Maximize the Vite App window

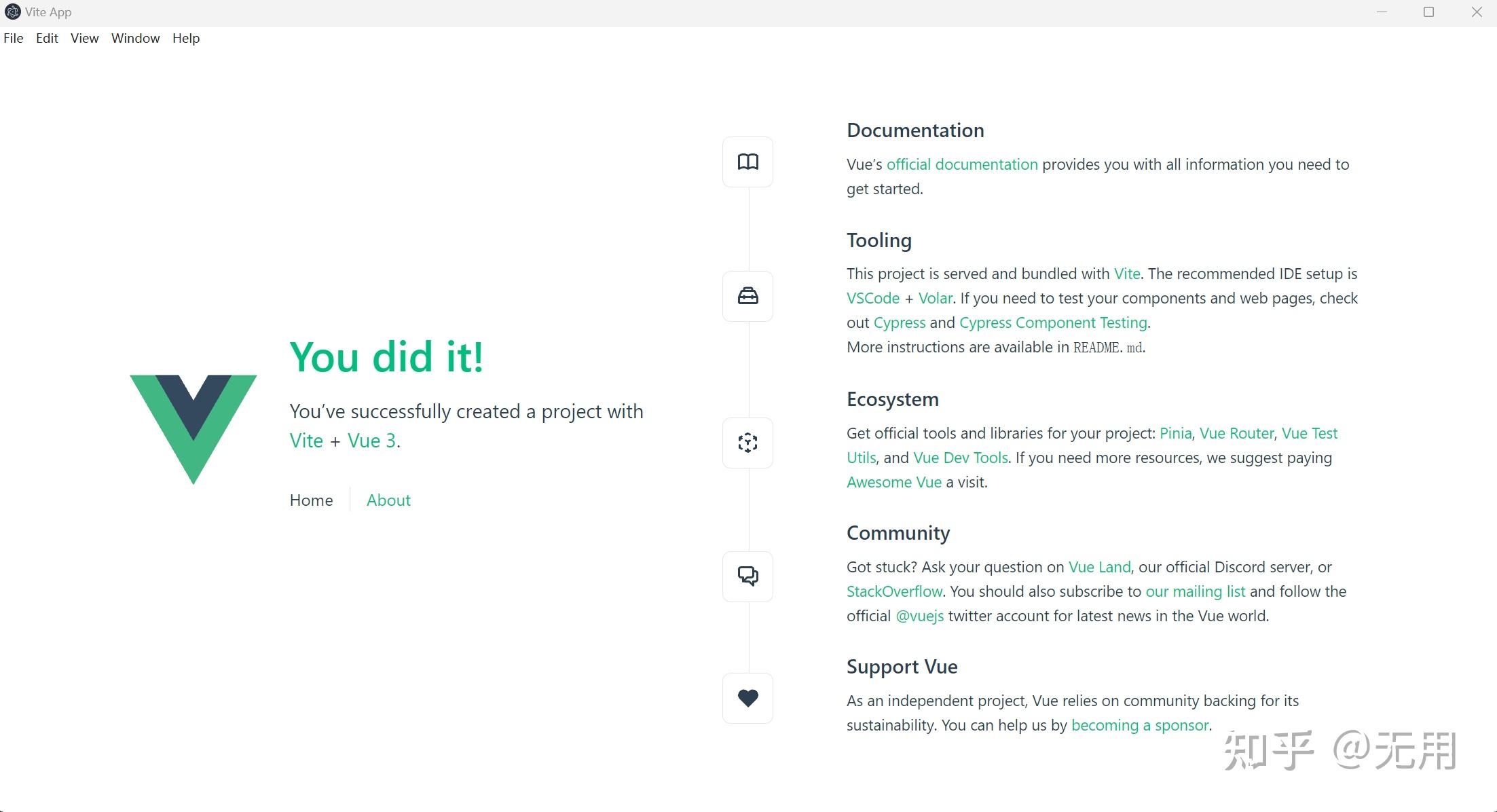click(x=1428, y=12)
